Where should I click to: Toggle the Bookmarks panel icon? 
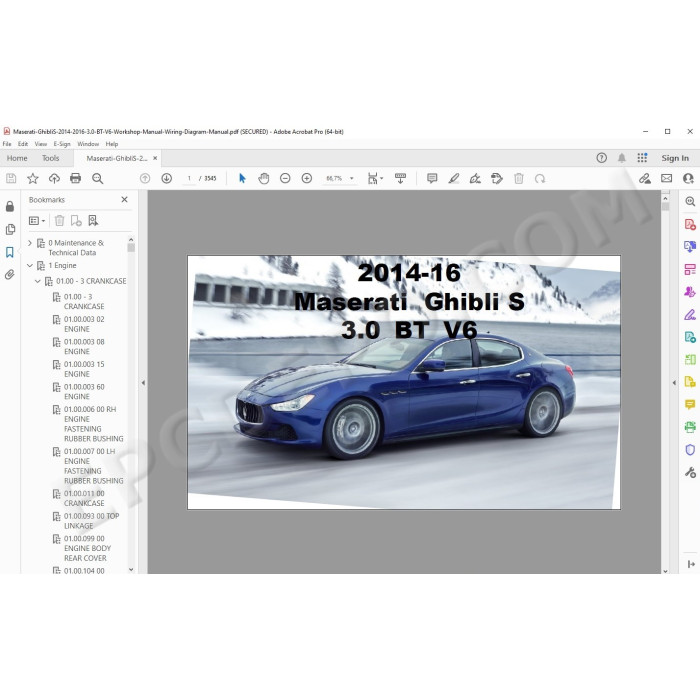10,252
